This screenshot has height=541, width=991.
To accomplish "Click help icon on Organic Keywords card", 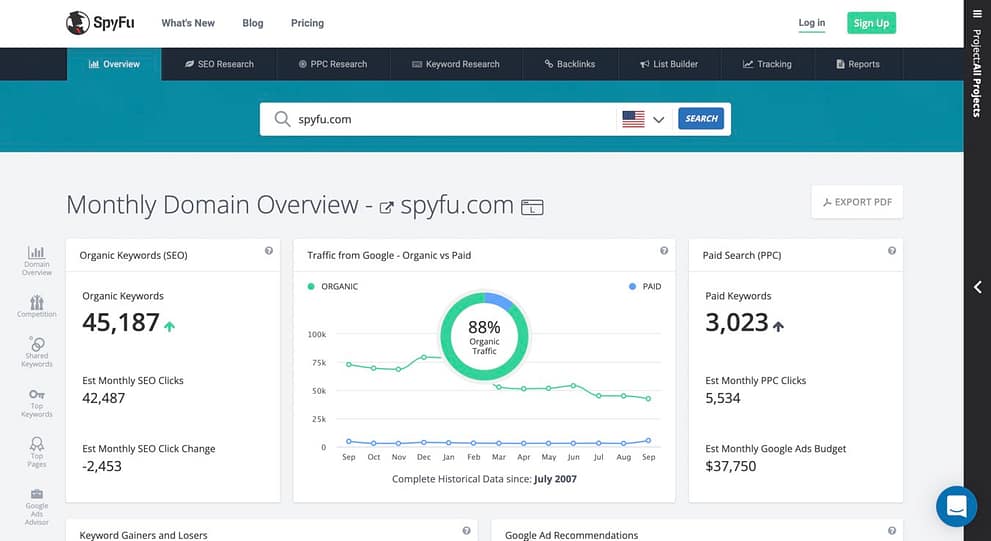I will [269, 251].
